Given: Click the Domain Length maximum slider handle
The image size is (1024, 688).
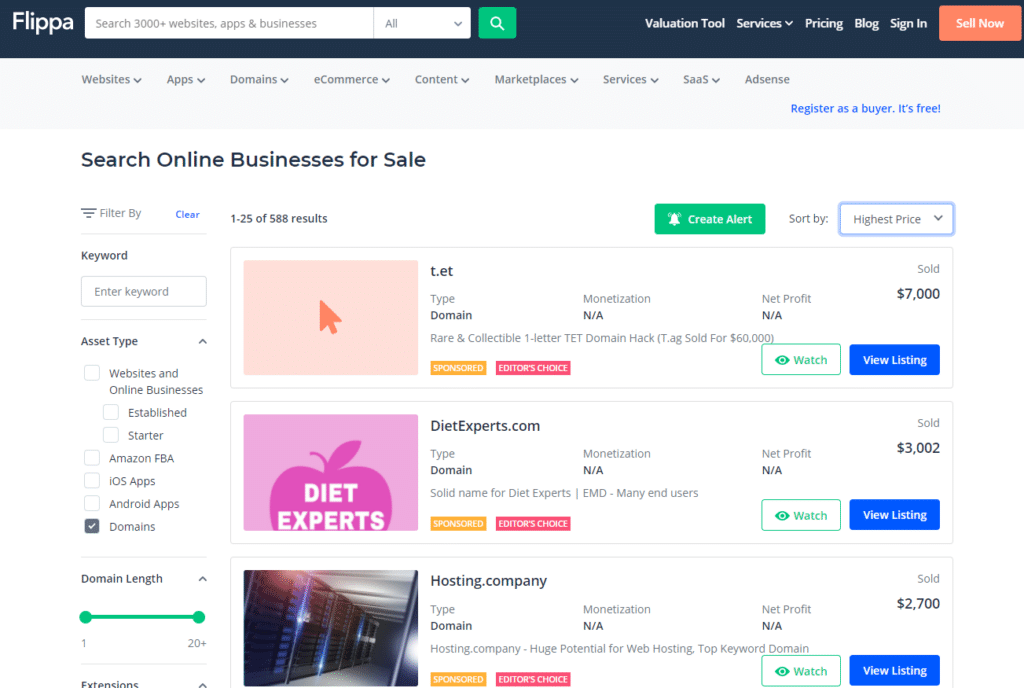Looking at the screenshot, I should click(199, 617).
